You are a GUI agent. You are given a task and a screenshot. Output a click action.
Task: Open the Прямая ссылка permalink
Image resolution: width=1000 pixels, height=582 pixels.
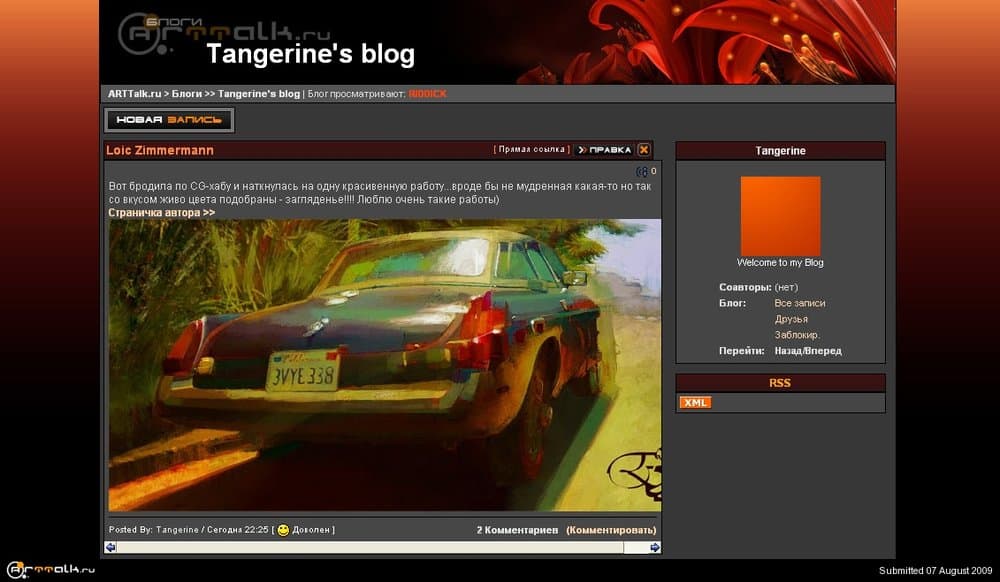click(x=532, y=150)
